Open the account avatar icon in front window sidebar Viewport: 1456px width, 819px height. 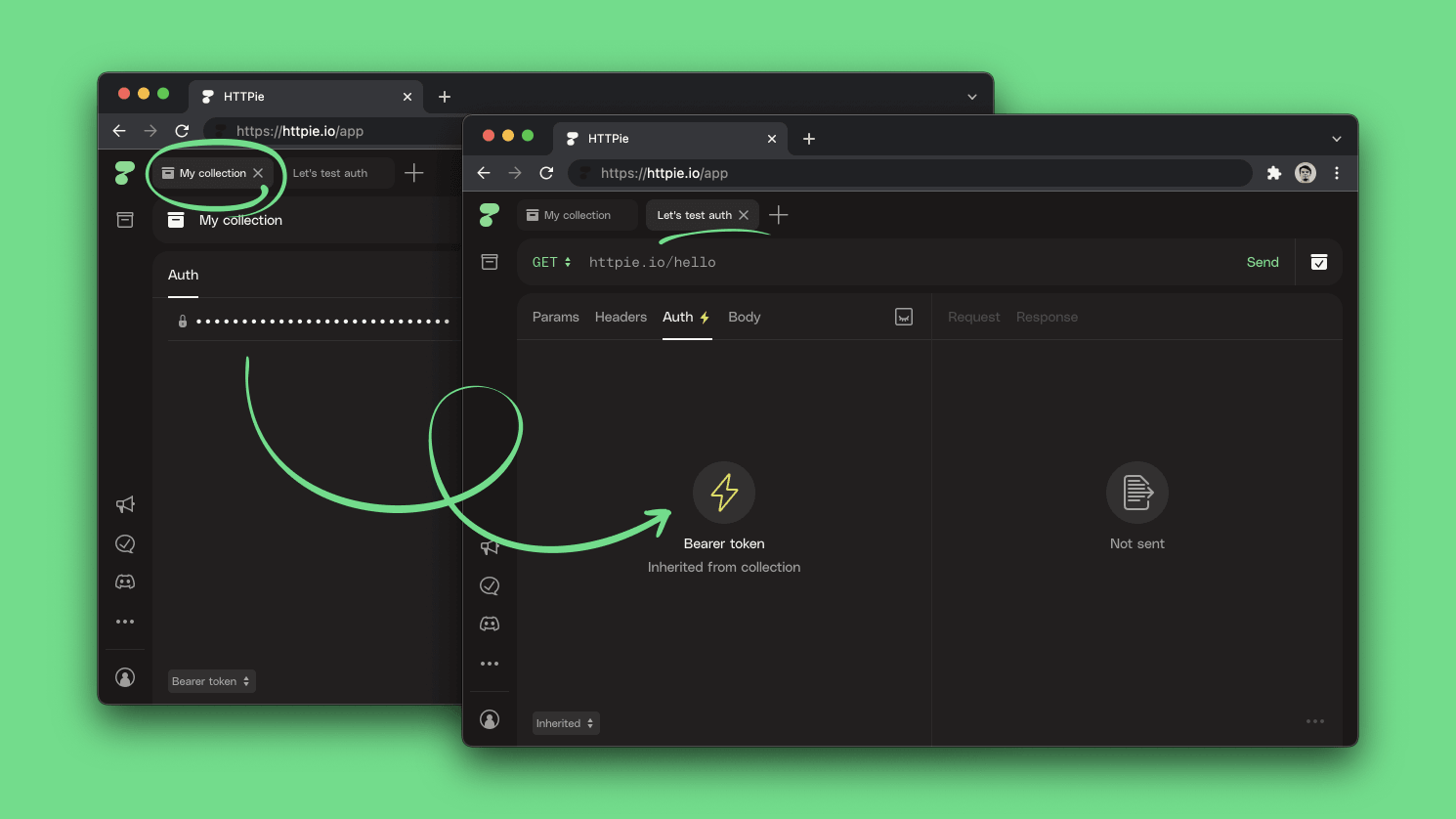(490, 719)
